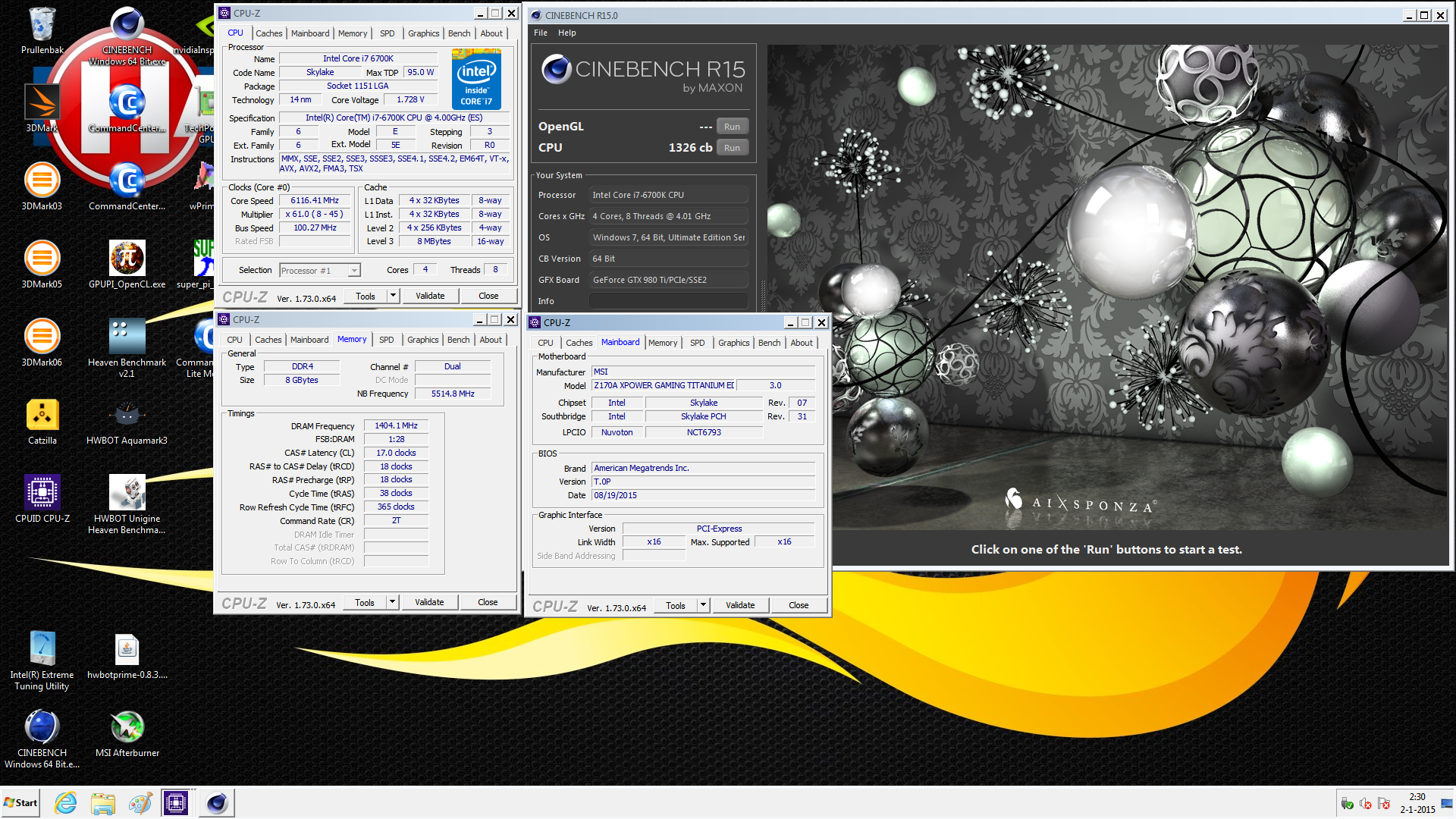This screenshot has width=1456, height=819.
Task: Click the Info field in Cinebench
Action: click(x=669, y=301)
